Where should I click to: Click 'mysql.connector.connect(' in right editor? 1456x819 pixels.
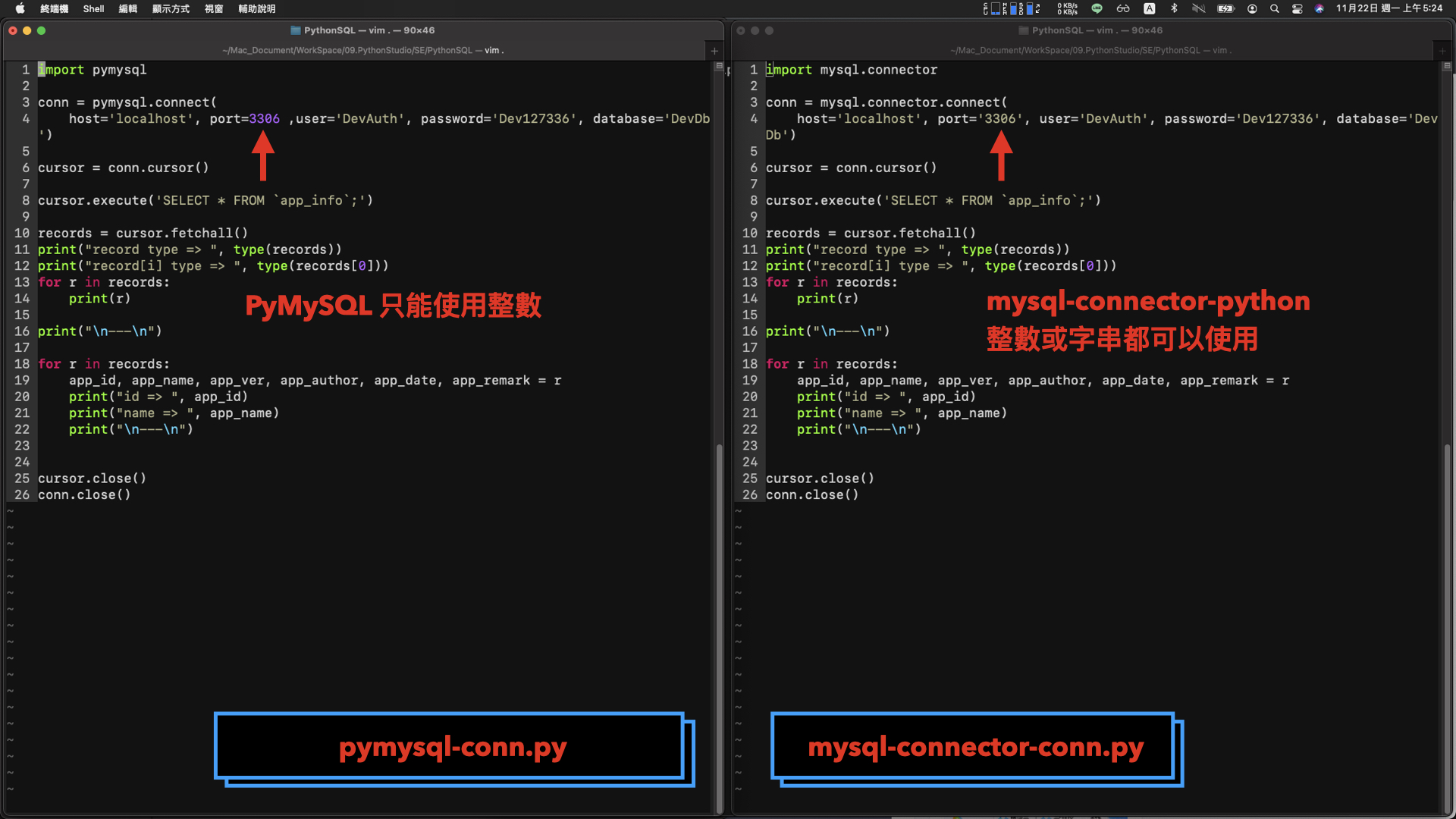(x=914, y=102)
